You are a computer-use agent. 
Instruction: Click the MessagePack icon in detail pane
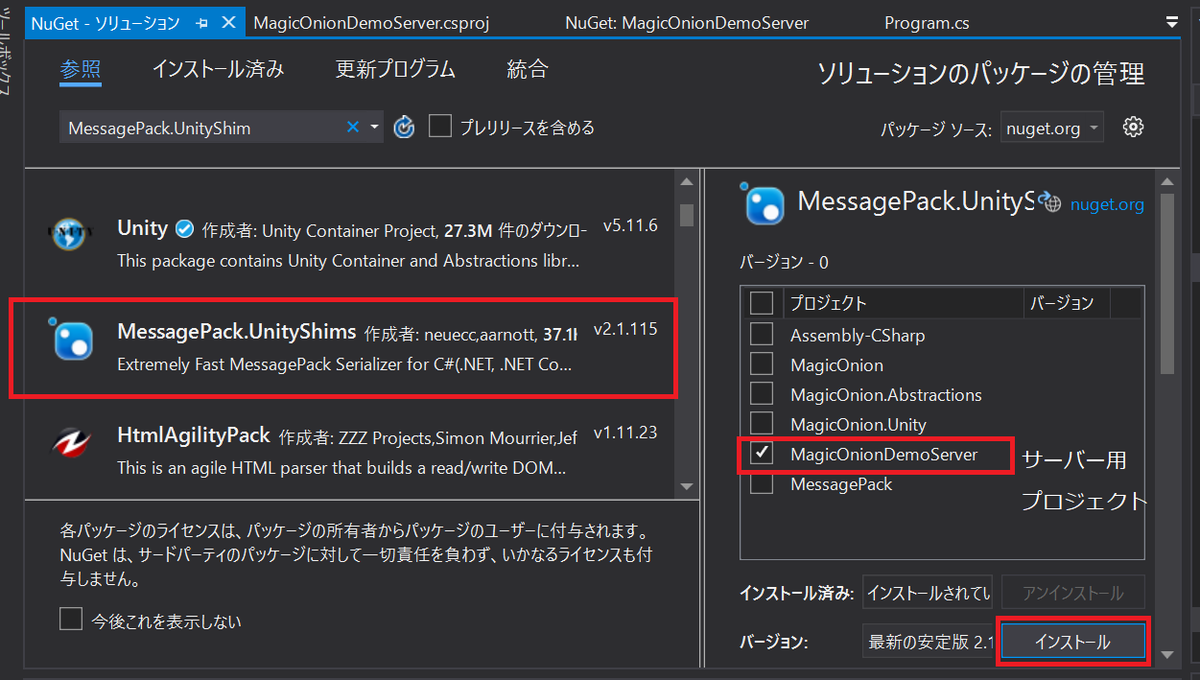pos(764,203)
